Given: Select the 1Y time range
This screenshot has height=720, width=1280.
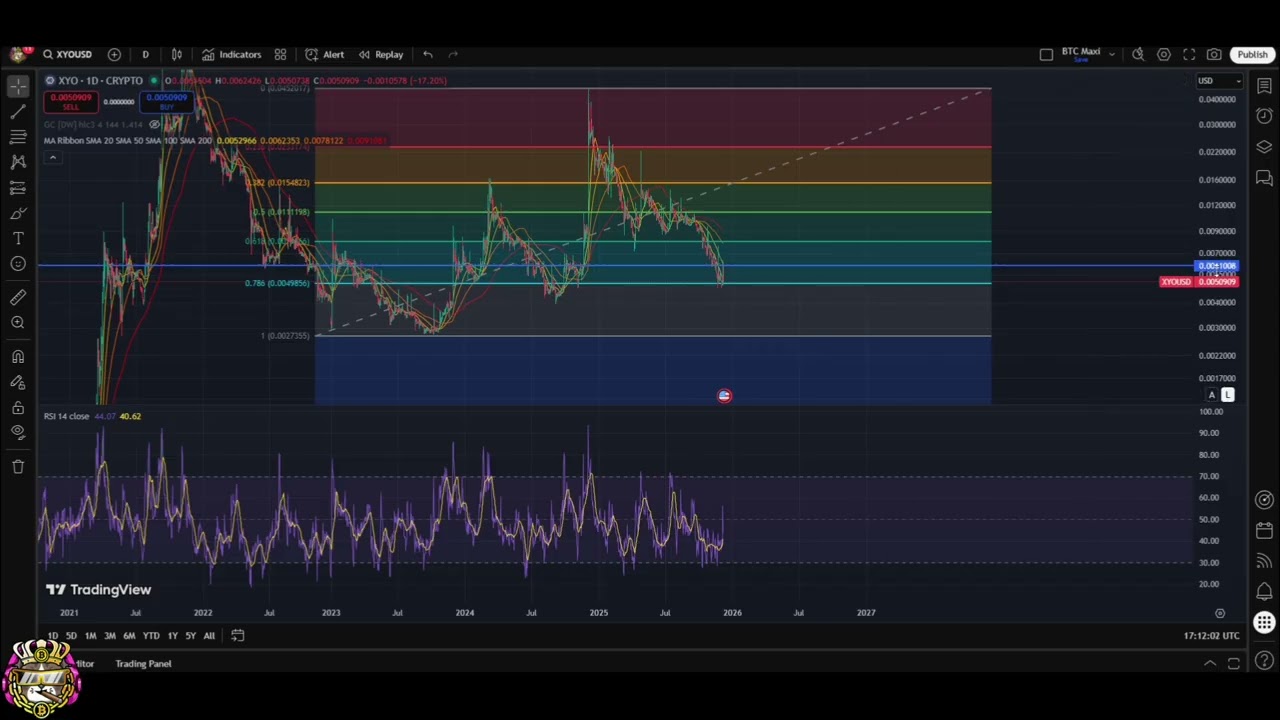Looking at the screenshot, I should [173, 636].
